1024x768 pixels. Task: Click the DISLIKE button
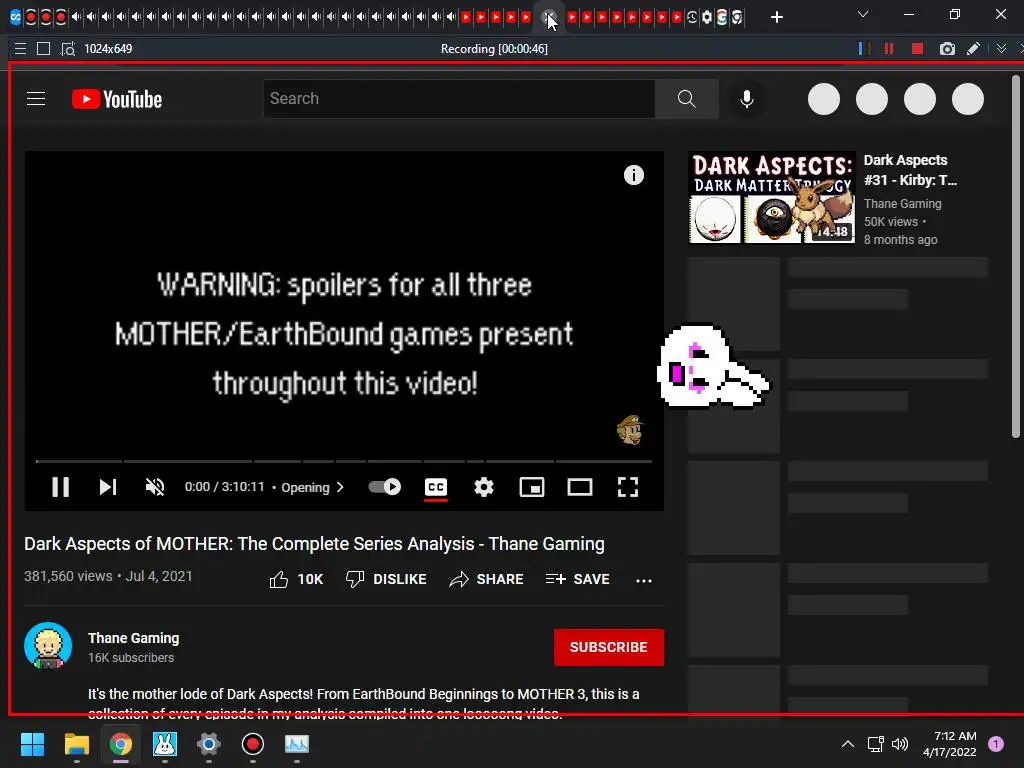[x=386, y=579]
